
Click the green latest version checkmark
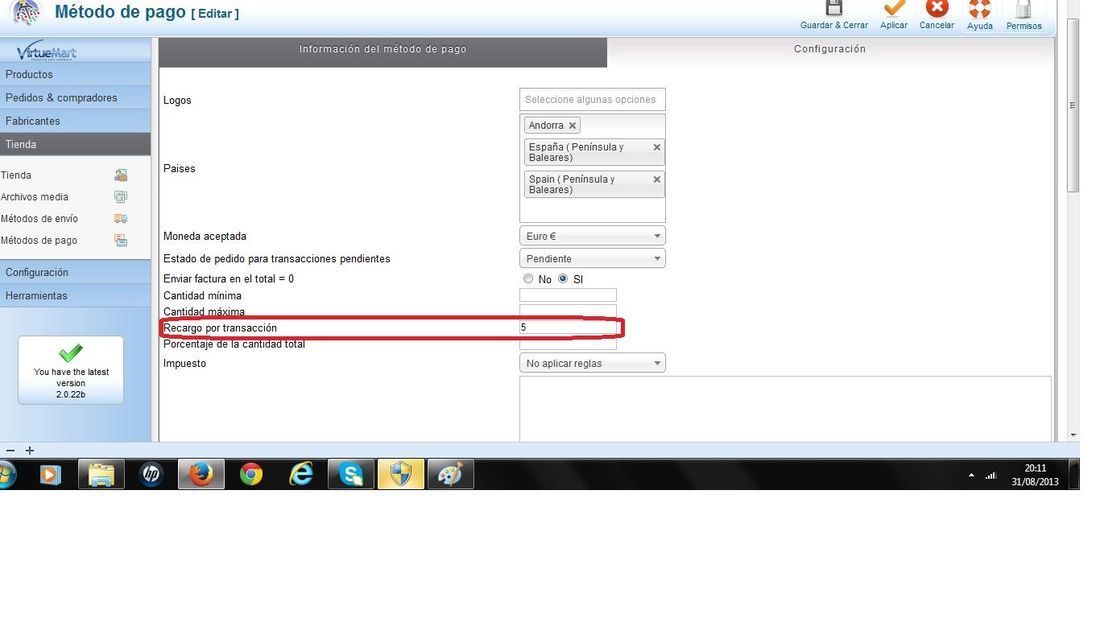point(70,352)
